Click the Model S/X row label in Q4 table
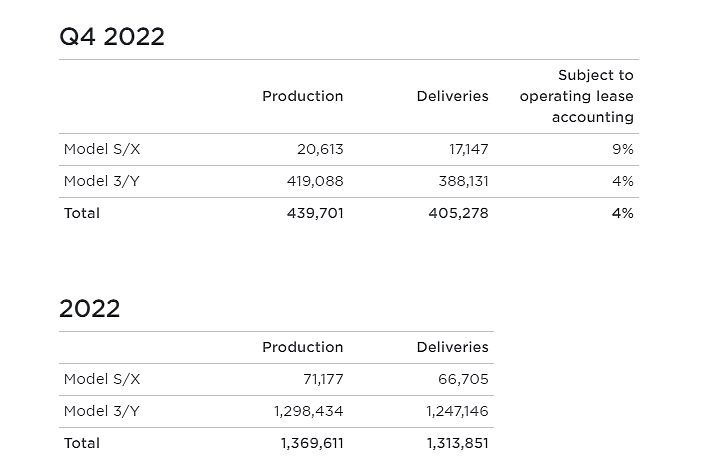 tap(102, 149)
